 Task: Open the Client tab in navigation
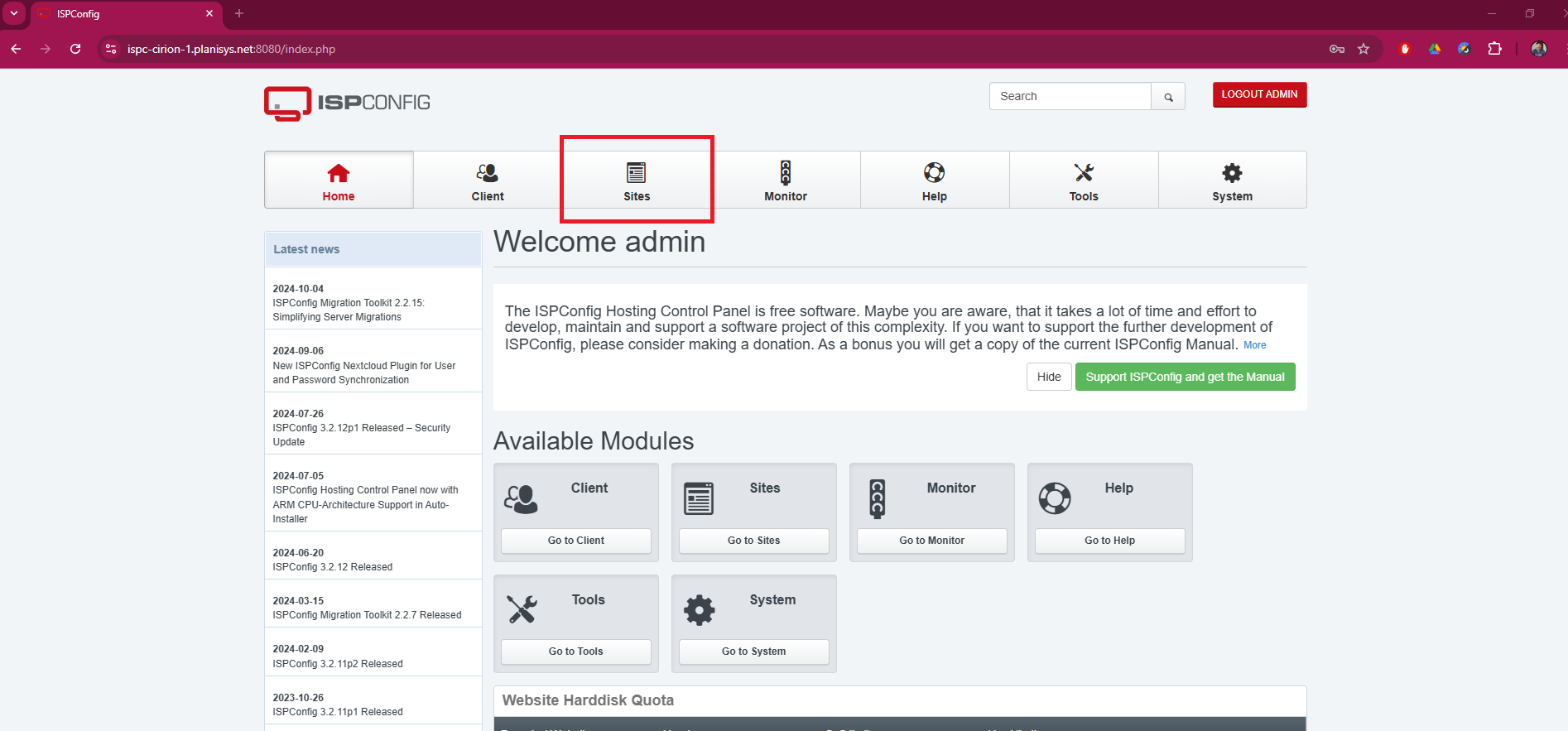pyautogui.click(x=488, y=180)
